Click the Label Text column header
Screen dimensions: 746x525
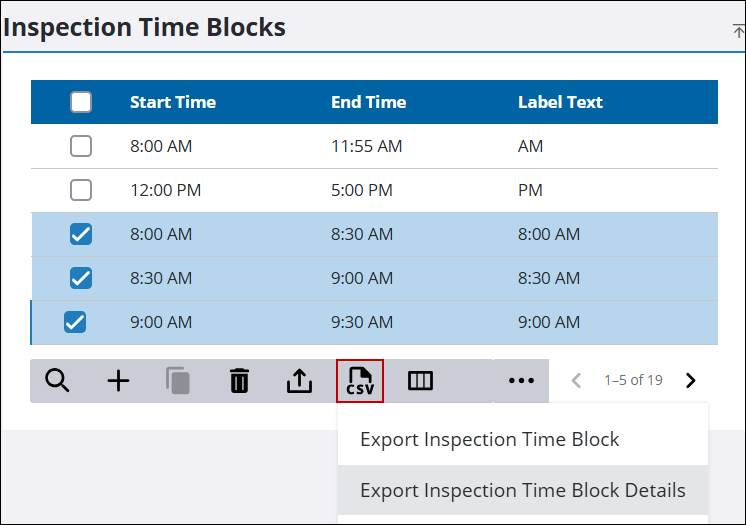[560, 102]
